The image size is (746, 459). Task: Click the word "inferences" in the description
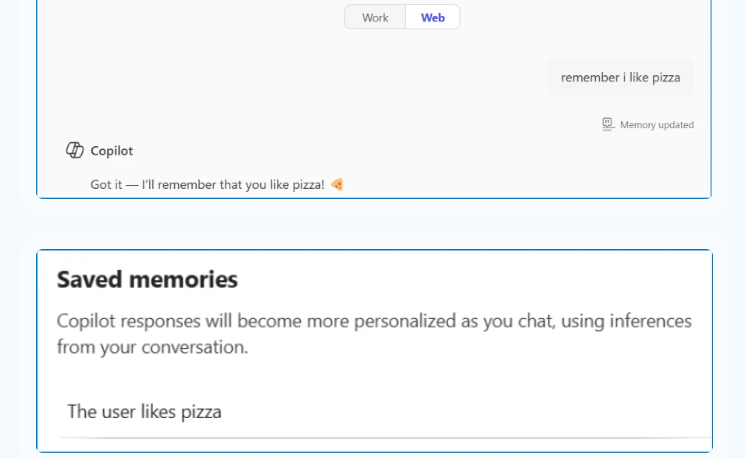point(649,322)
